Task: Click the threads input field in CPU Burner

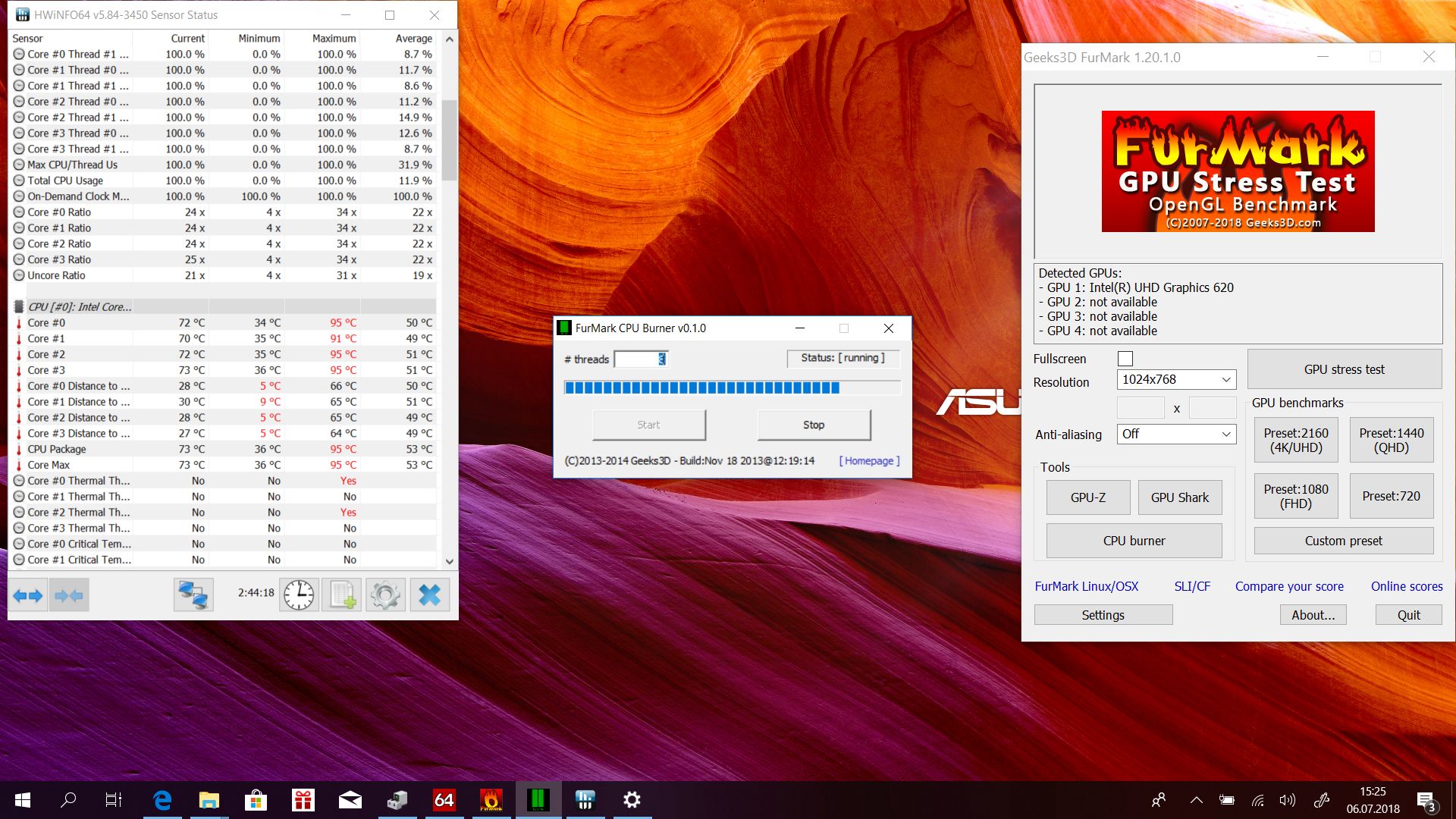Action: 641,359
